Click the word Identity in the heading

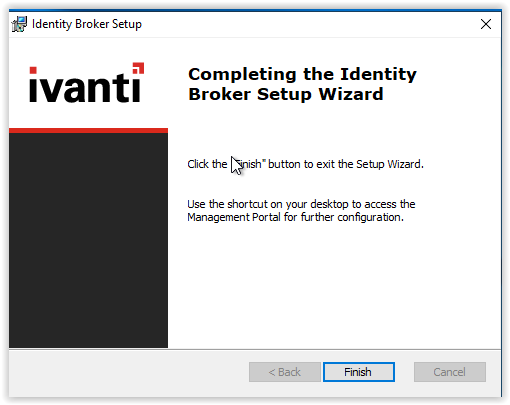pyautogui.click(x=378, y=74)
